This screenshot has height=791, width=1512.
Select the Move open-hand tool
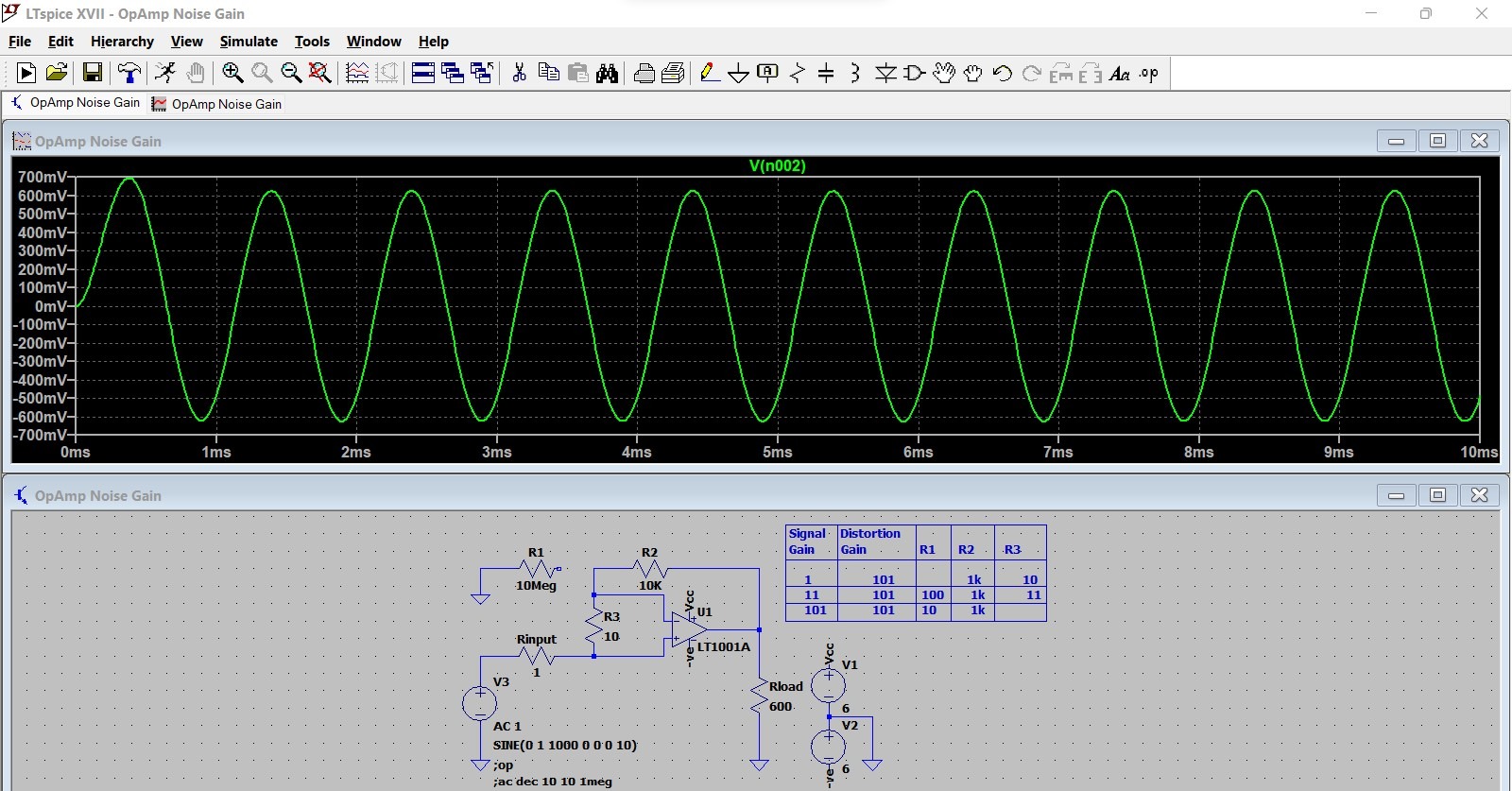pos(944,73)
